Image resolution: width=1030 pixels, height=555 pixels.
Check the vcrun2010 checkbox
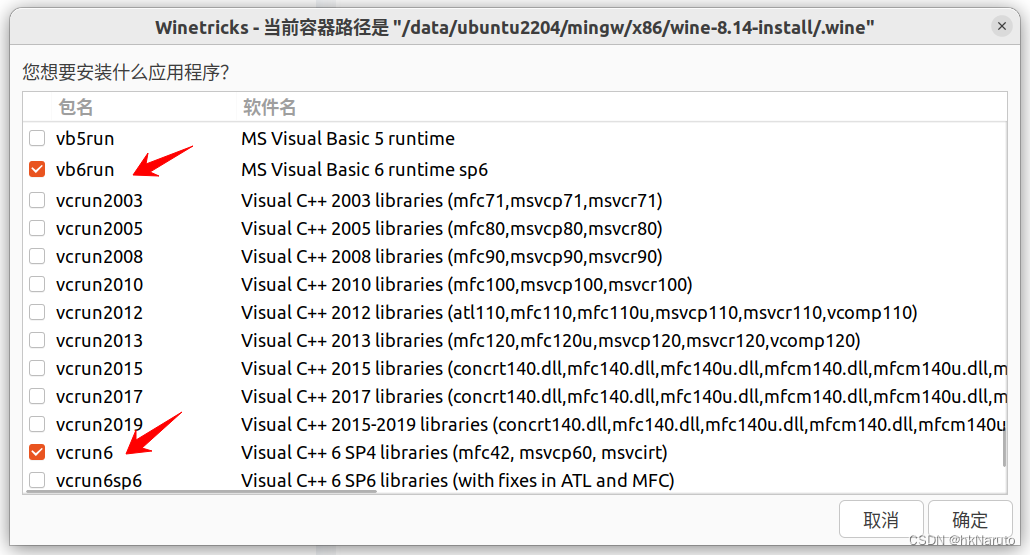pos(37,284)
